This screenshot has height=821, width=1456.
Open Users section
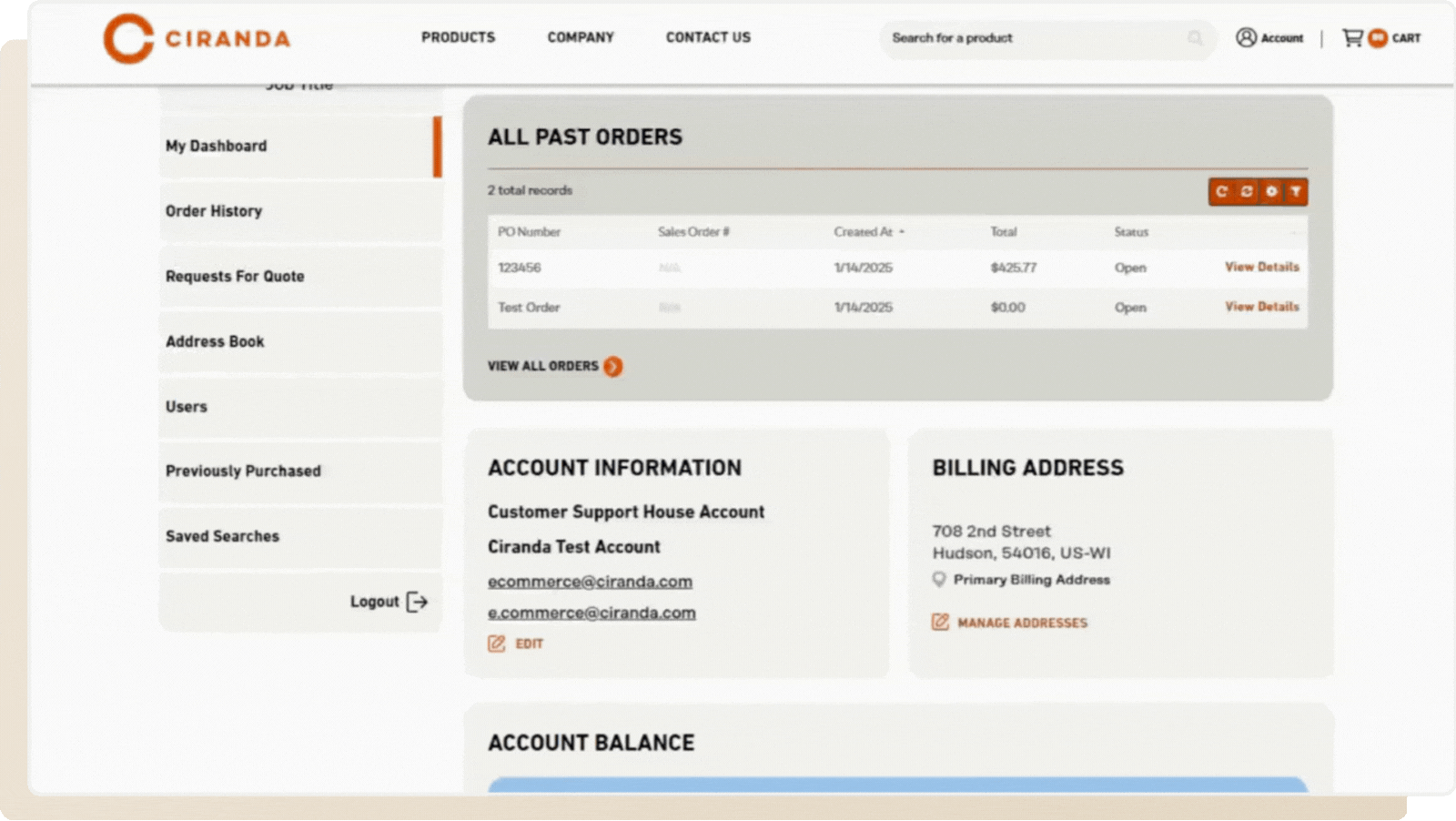300,407
